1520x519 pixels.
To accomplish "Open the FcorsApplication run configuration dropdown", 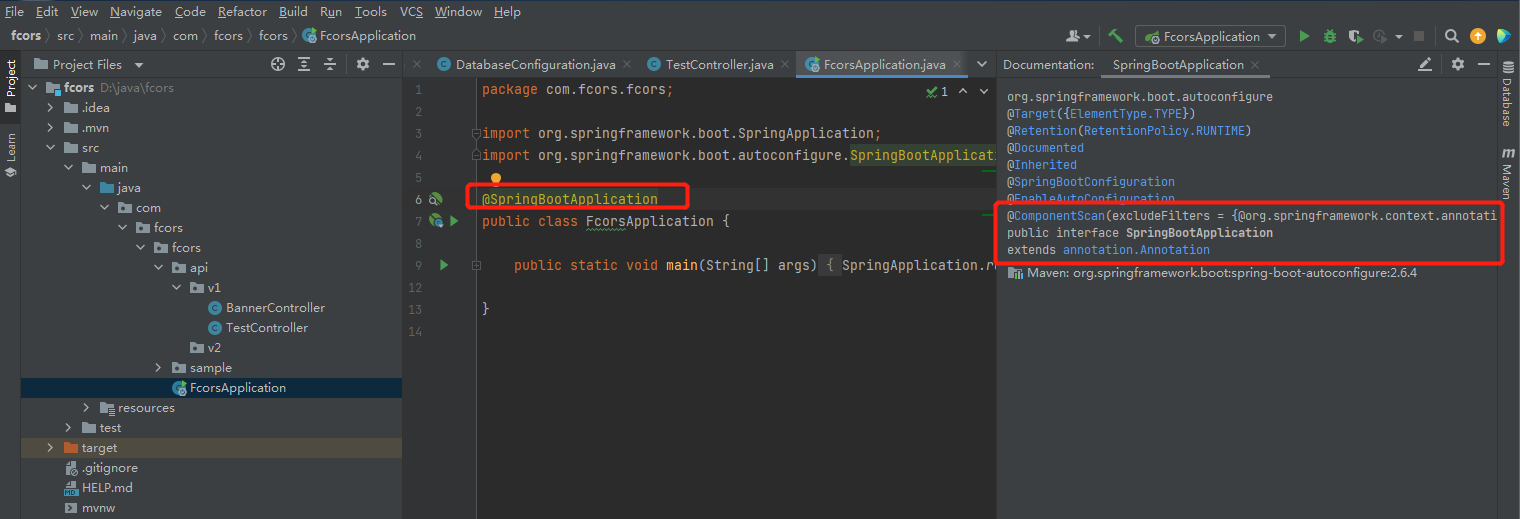I will pos(1211,36).
